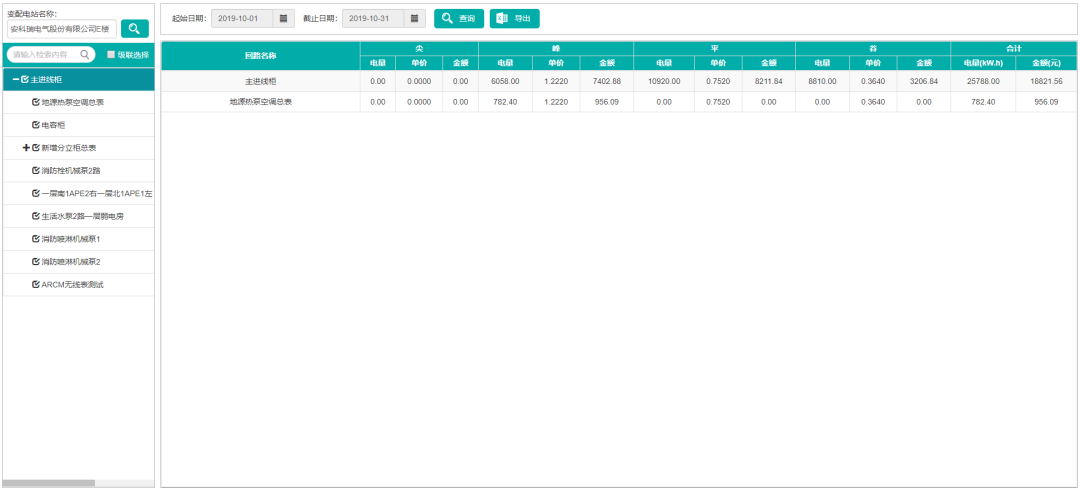
Task: Toggle the 级联选择 cascade selection checkbox
Action: tap(110, 54)
